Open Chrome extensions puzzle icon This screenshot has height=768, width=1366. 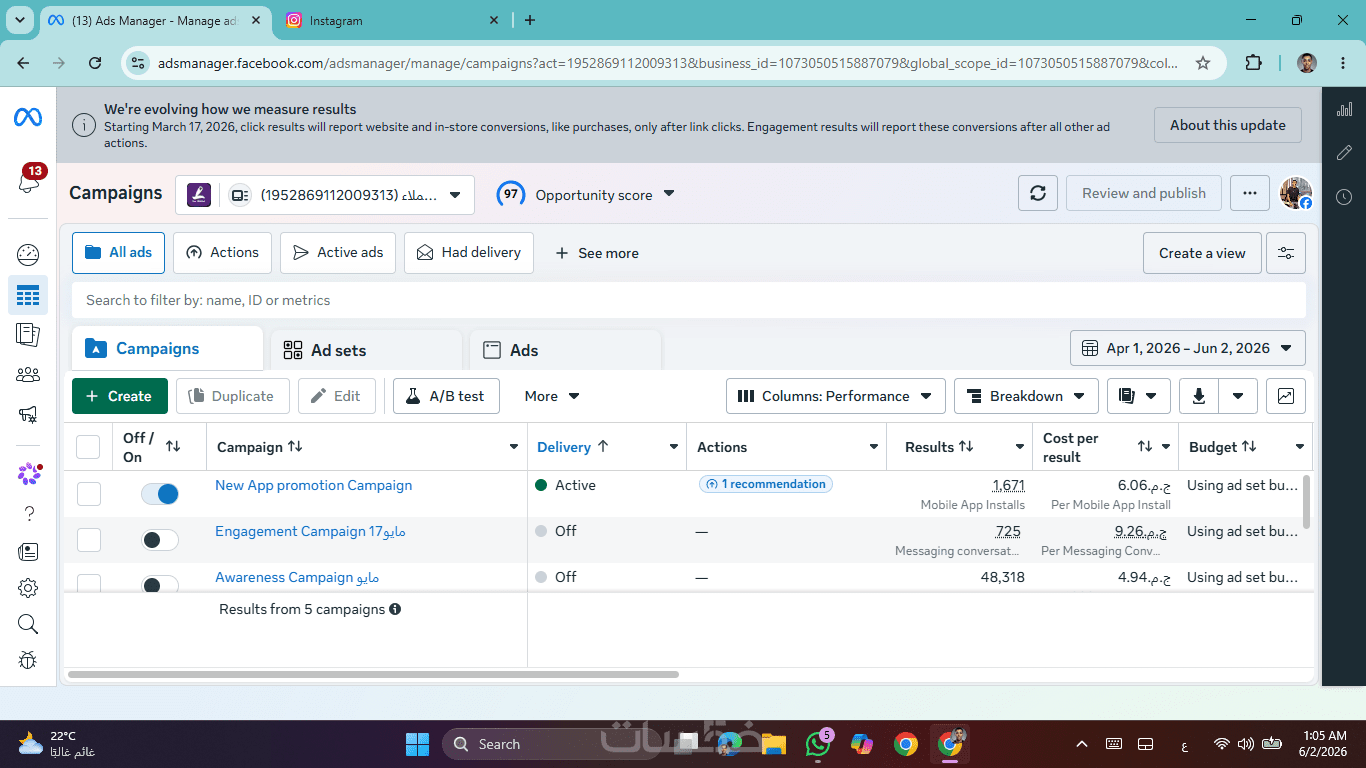[x=1253, y=63]
